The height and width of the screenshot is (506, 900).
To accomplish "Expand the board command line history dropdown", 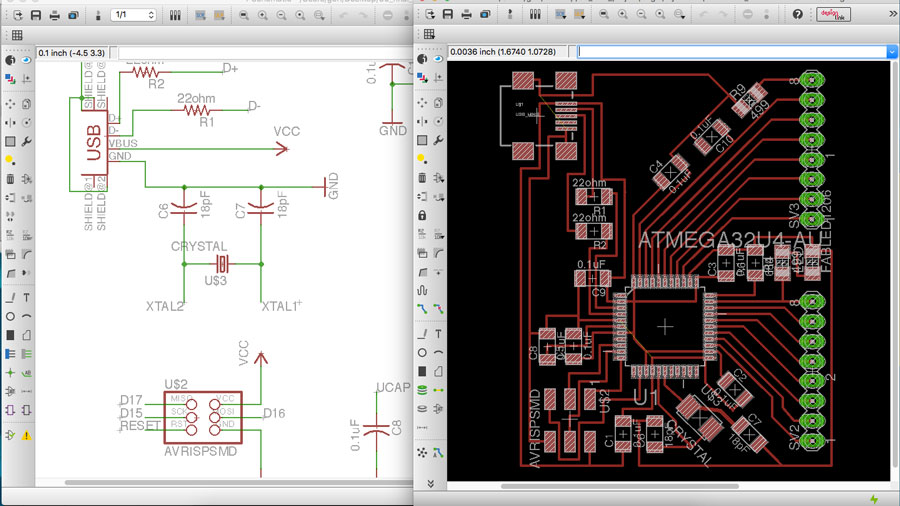I will coord(892,52).
